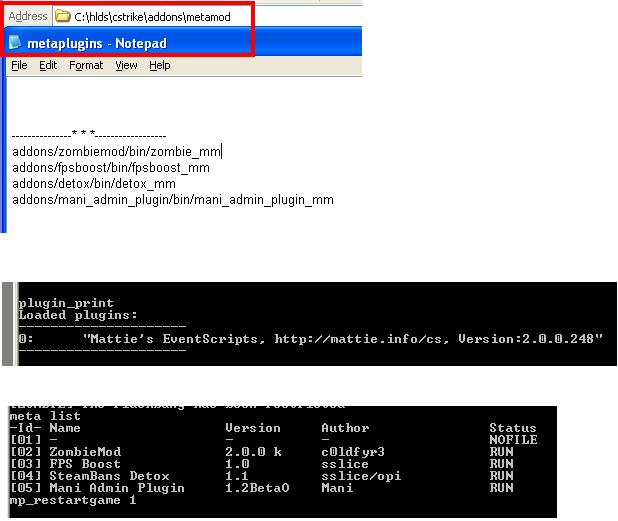The height and width of the screenshot is (521, 618).
Task: Open the File menu in Notepad
Action: (19, 65)
